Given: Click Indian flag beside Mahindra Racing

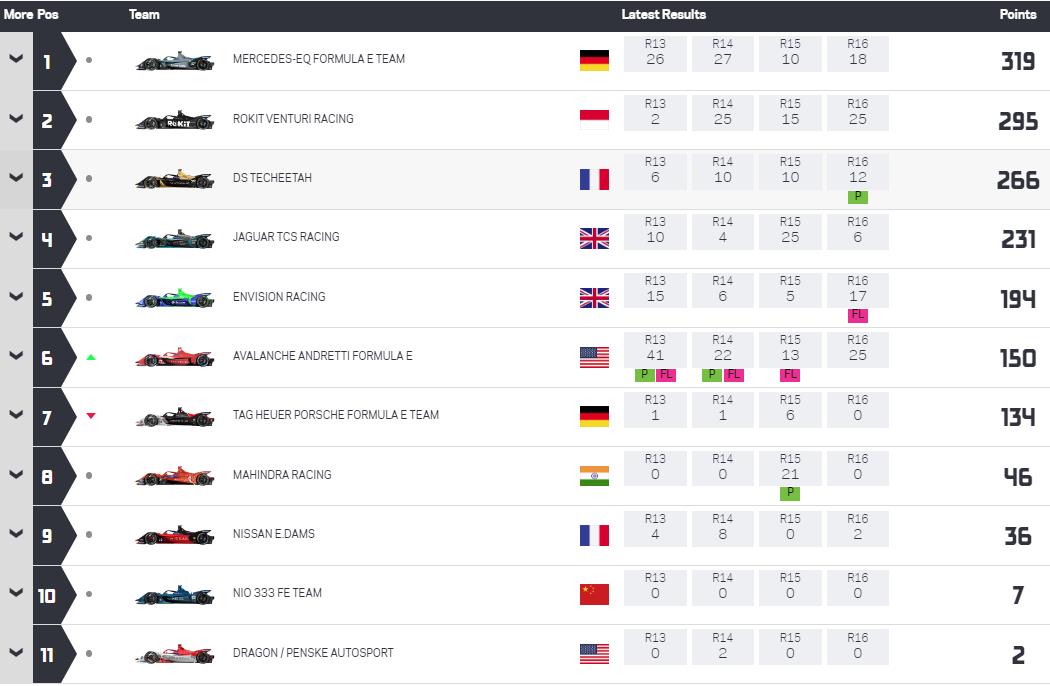Looking at the screenshot, I should click(595, 476).
